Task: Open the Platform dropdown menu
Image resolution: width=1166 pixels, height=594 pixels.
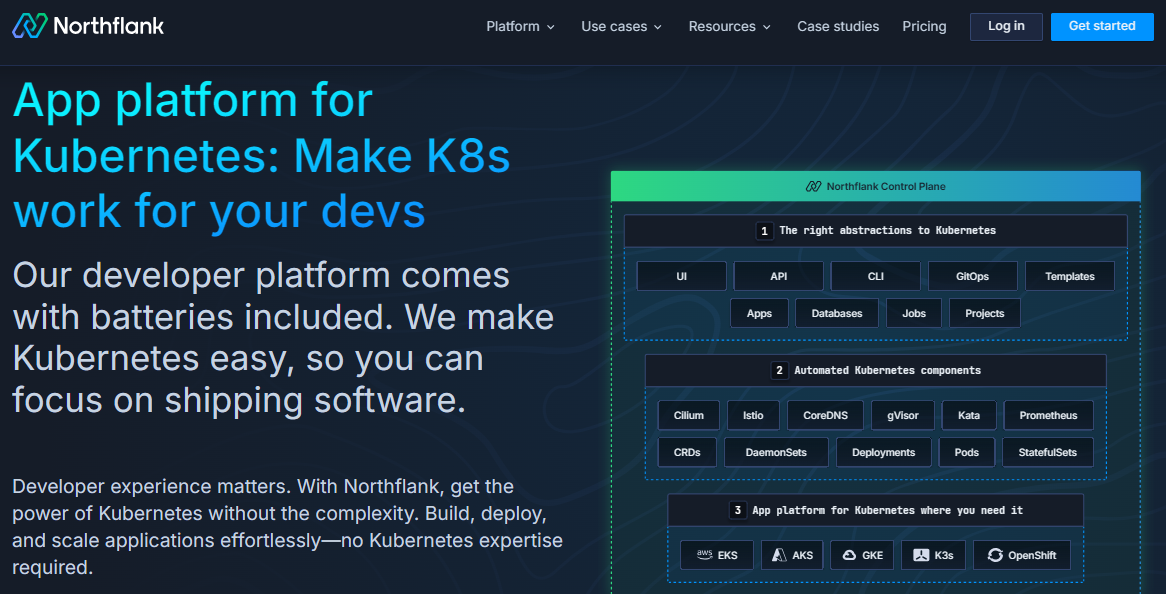Action: (521, 26)
